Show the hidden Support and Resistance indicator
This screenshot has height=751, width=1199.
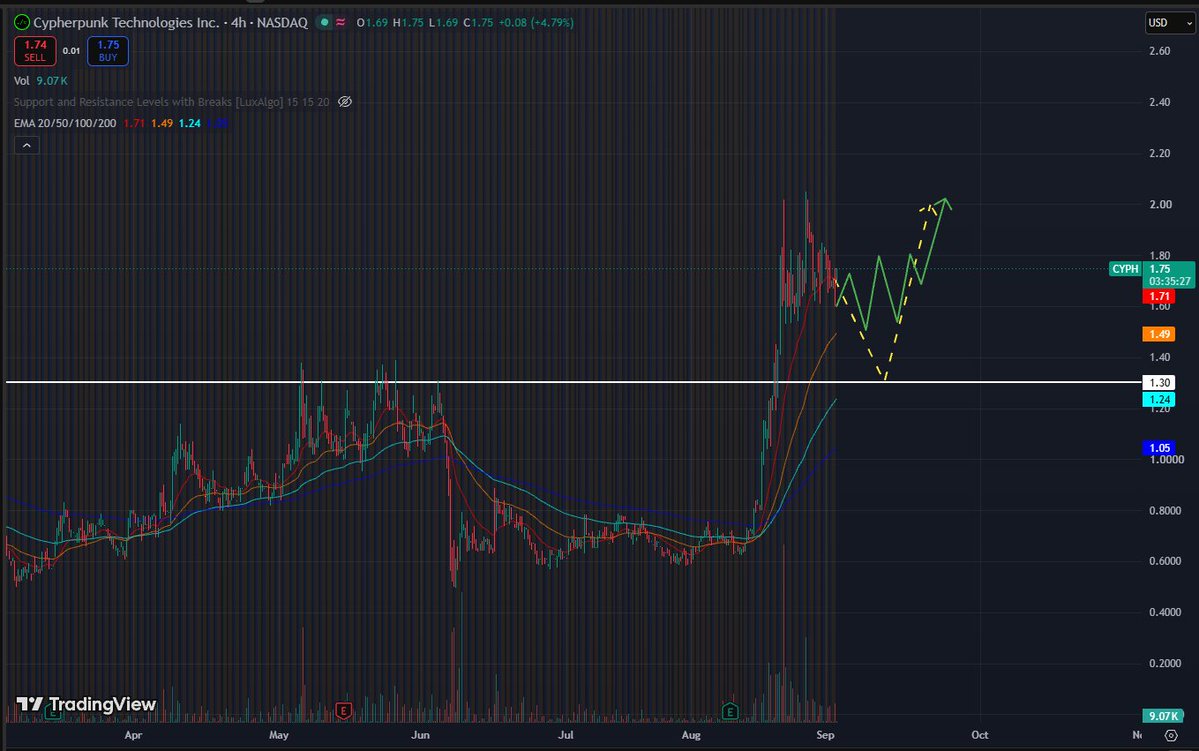click(x=345, y=102)
